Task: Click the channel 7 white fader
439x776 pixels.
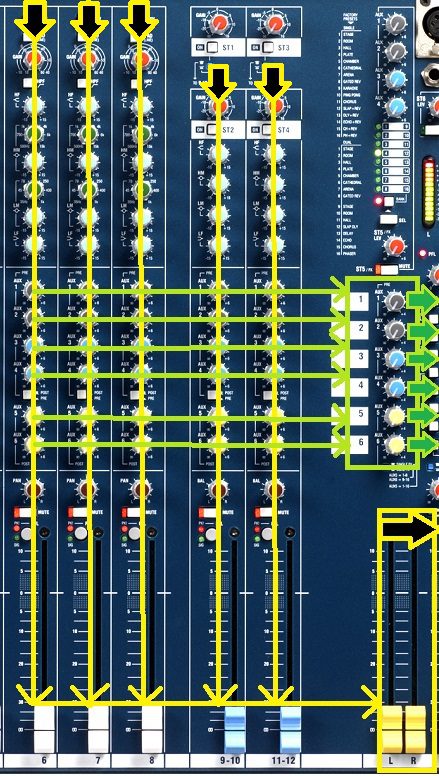Action: tap(98, 729)
